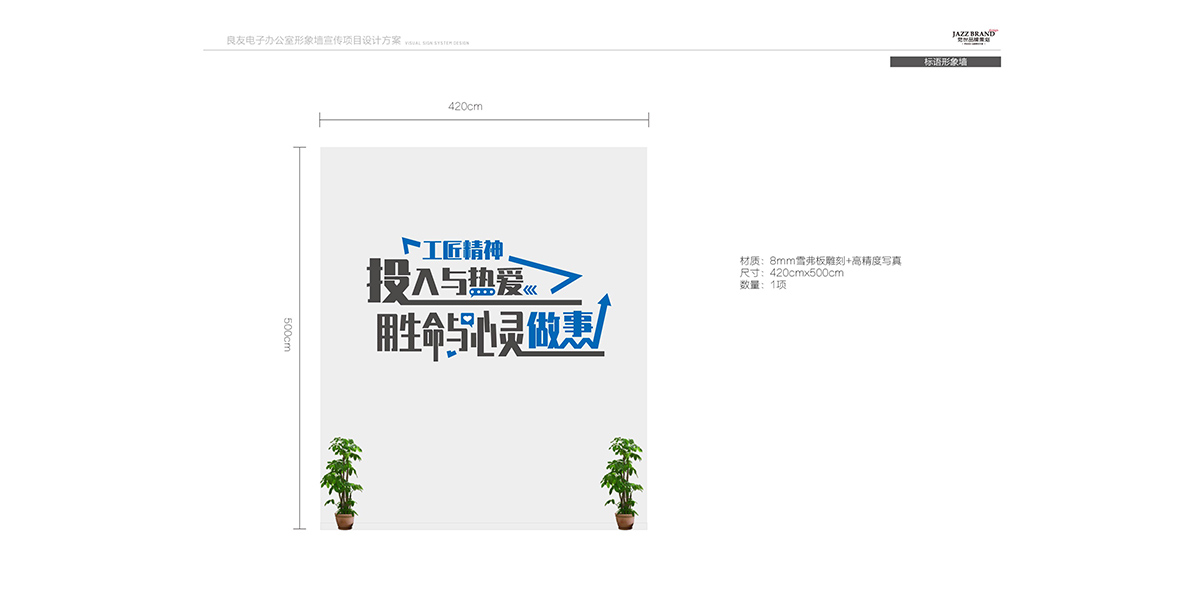Image resolution: width=1200 pixels, height=600 pixels.
Task: Click the 420cm width dimension label
Action: click(465, 106)
